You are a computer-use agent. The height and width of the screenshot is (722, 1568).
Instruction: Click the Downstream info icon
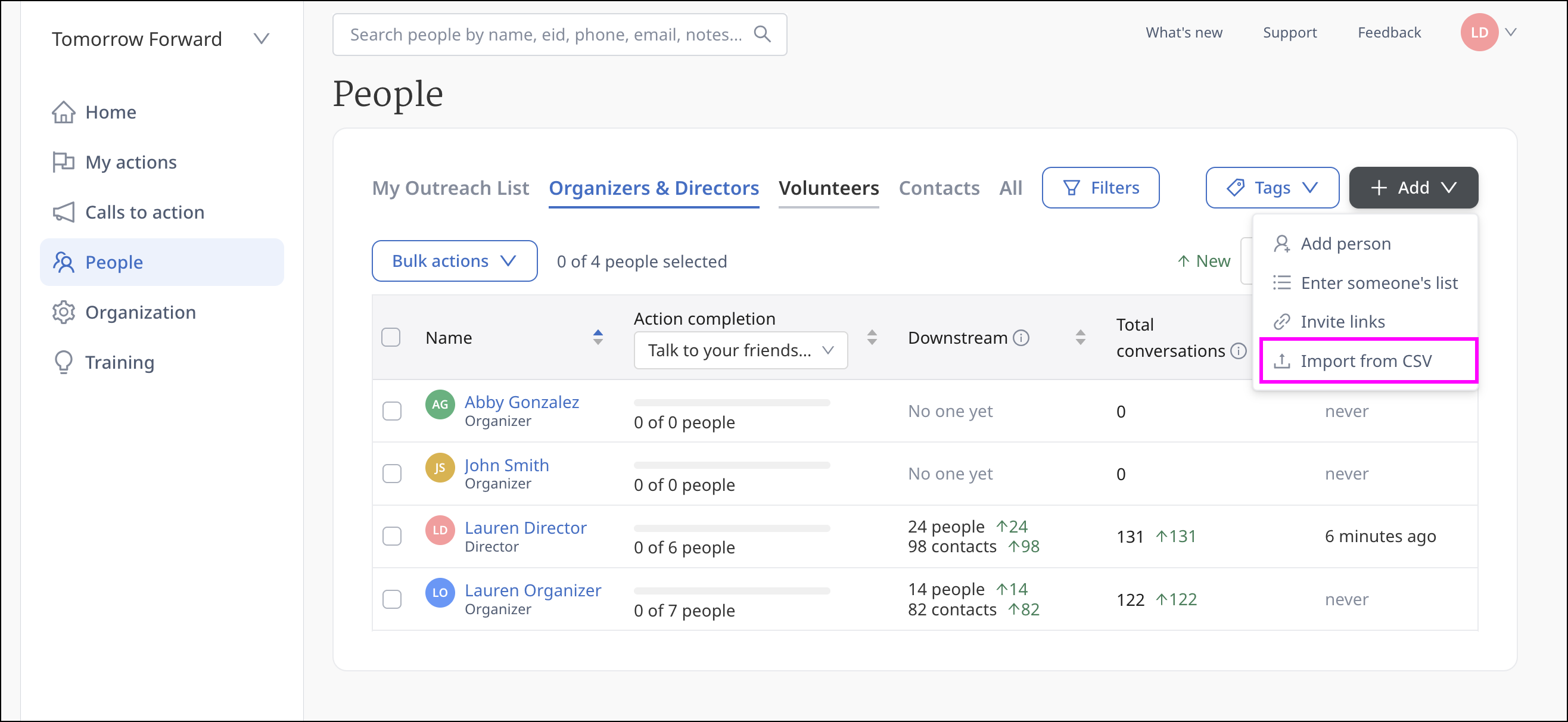point(1021,338)
